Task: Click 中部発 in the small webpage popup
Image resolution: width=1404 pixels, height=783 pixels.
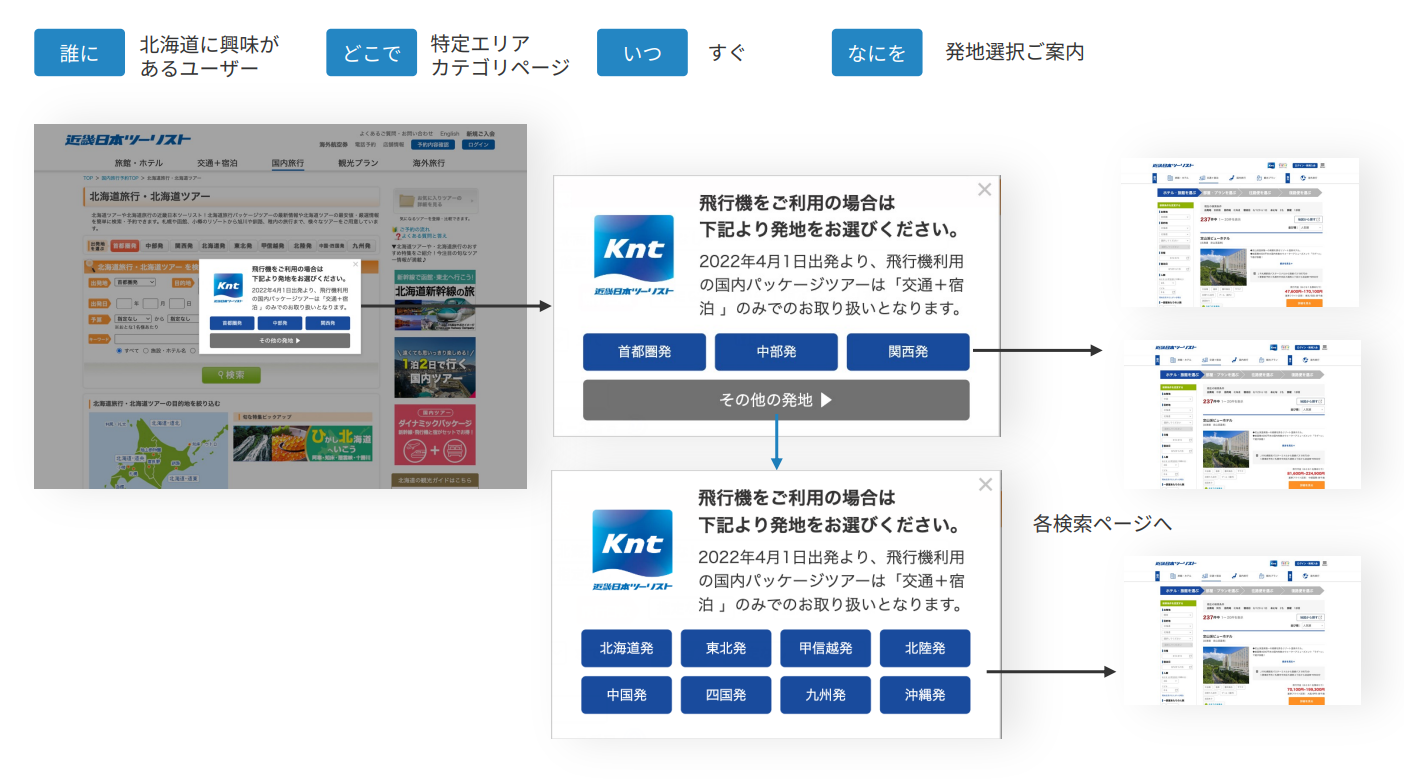Action: pos(280,324)
